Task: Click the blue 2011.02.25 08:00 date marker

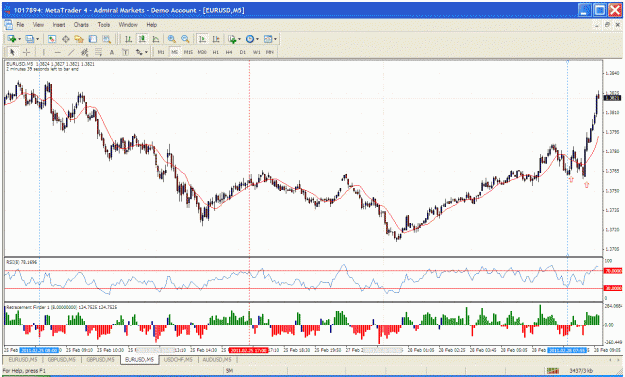Action: point(39,350)
